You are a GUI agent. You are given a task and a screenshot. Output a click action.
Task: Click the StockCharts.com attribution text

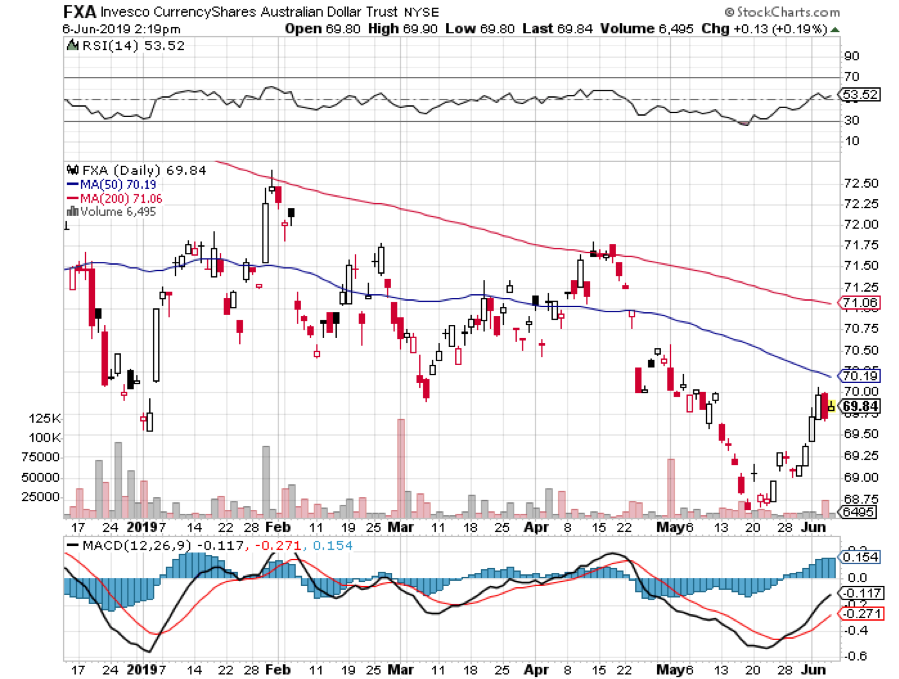tap(782, 12)
